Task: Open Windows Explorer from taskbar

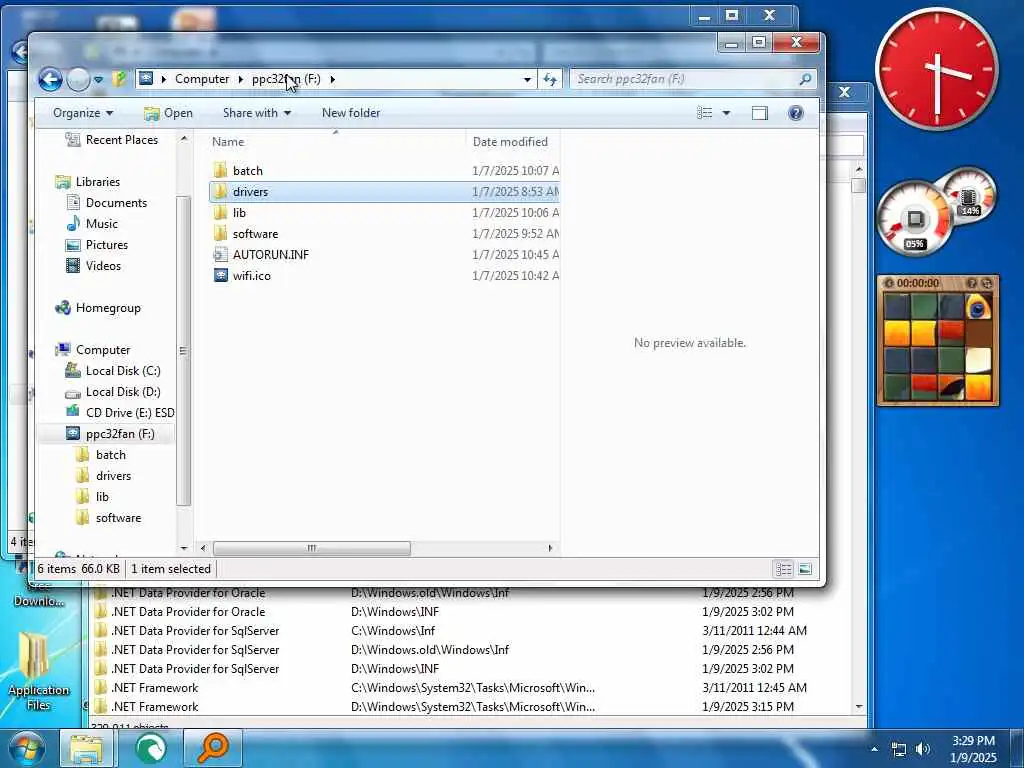Action: (x=87, y=748)
